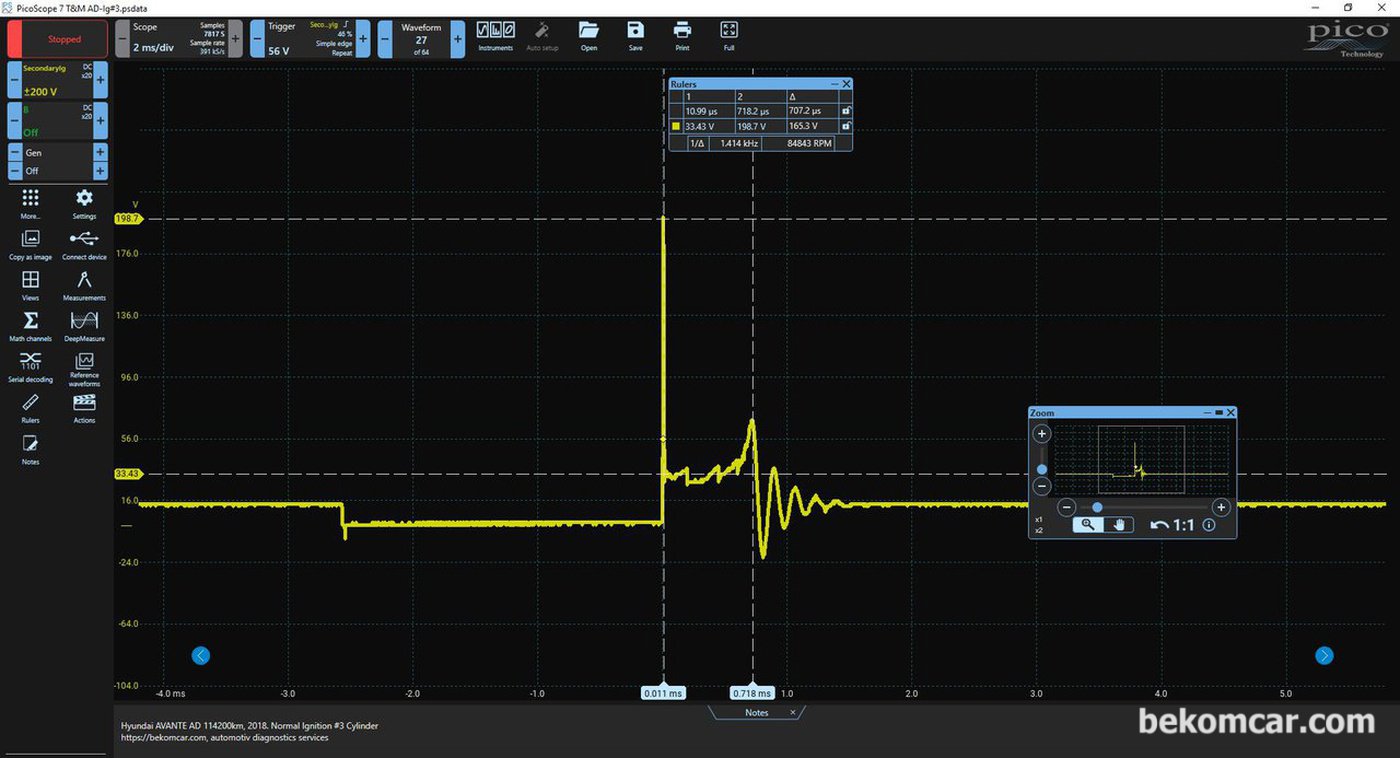Viewport: 1400px width, 758px height.
Task: Click the 0.718 ms ruler marker
Action: pos(752,692)
